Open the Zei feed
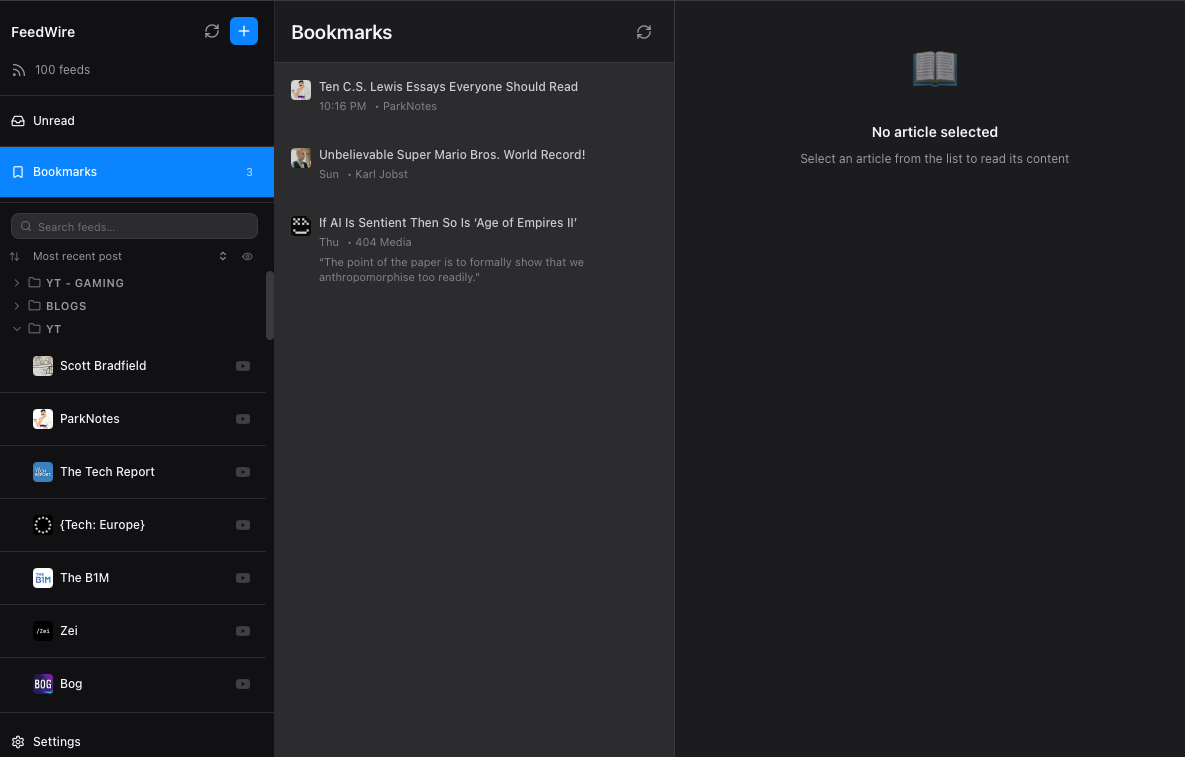 click(x=133, y=630)
